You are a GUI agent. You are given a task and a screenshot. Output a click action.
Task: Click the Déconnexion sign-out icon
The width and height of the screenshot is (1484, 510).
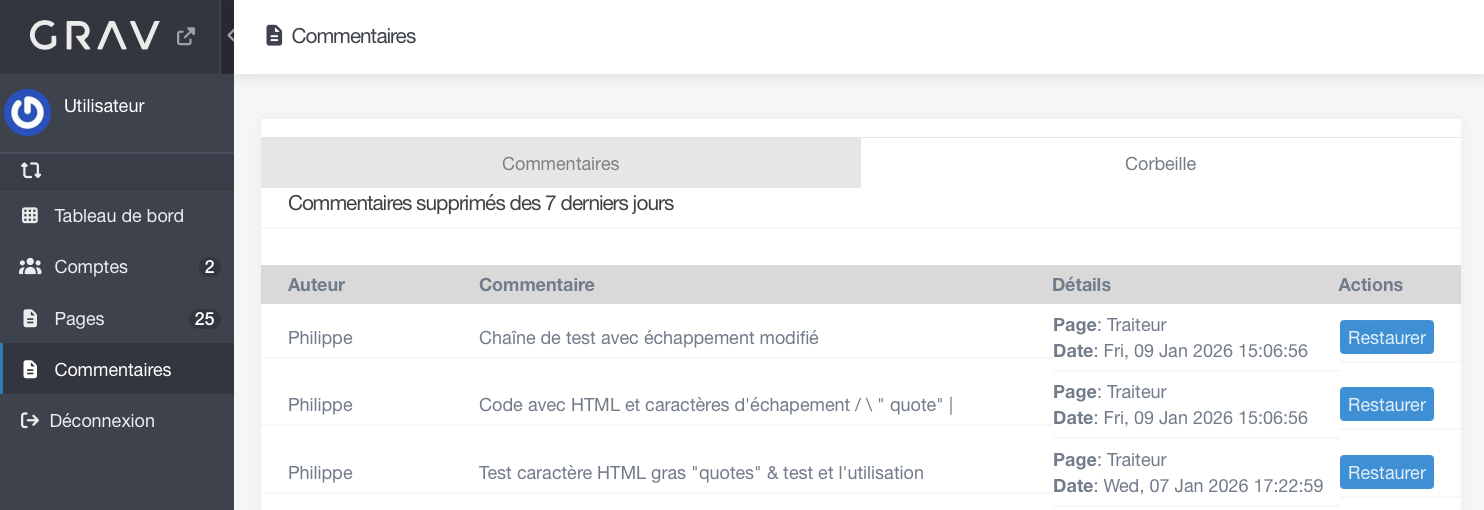tap(30, 421)
